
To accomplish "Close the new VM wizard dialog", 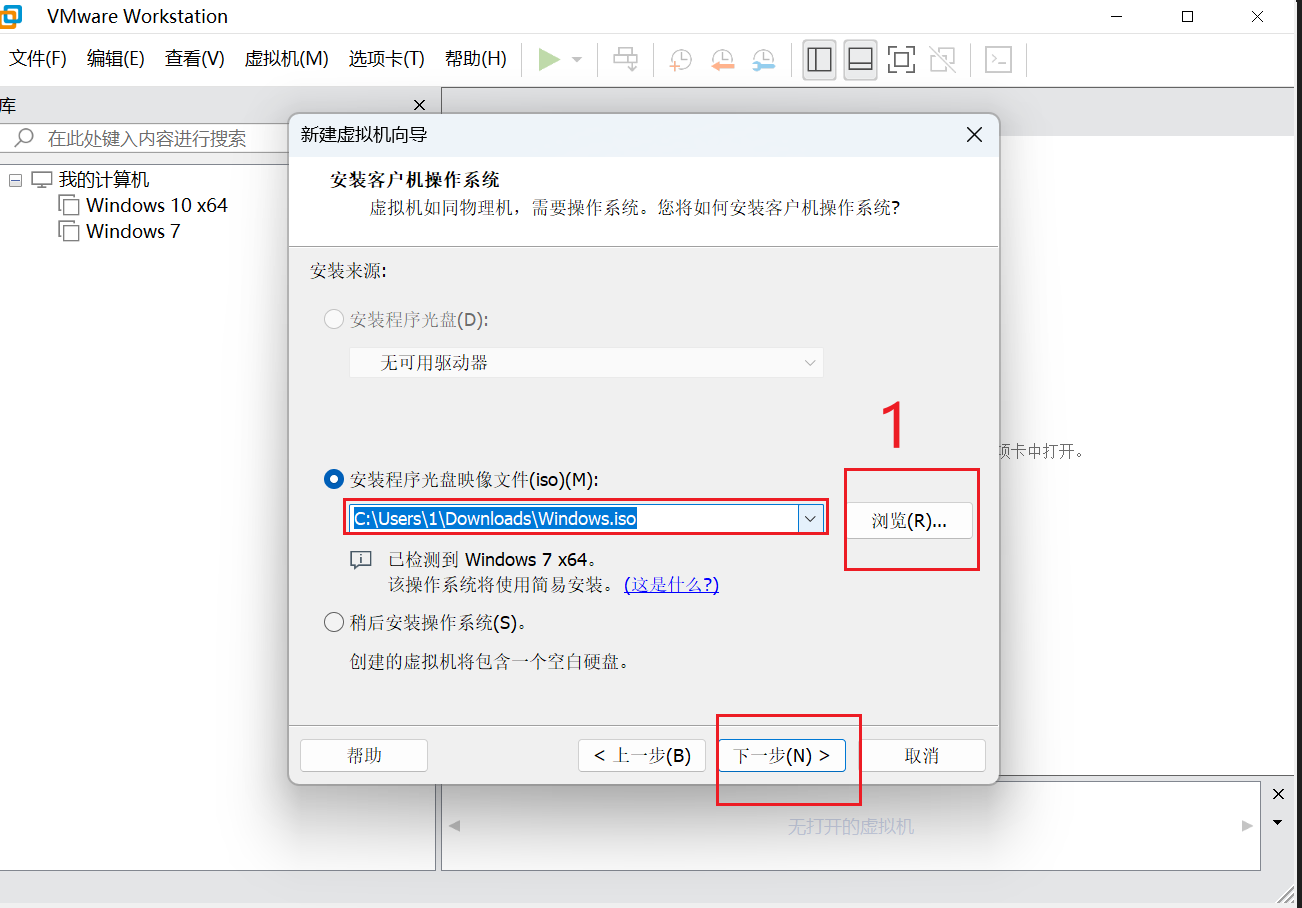I will [974, 135].
